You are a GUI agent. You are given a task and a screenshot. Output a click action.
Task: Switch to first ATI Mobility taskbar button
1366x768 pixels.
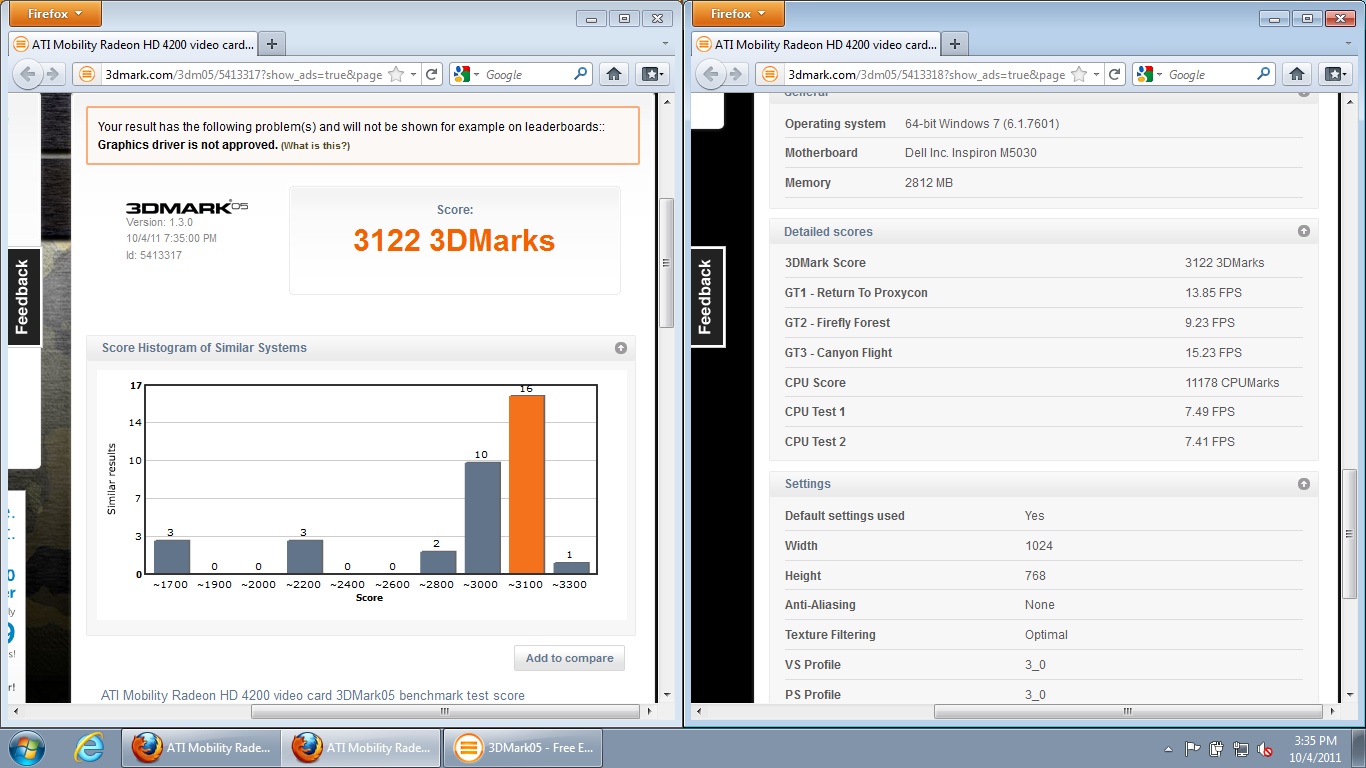click(201, 748)
